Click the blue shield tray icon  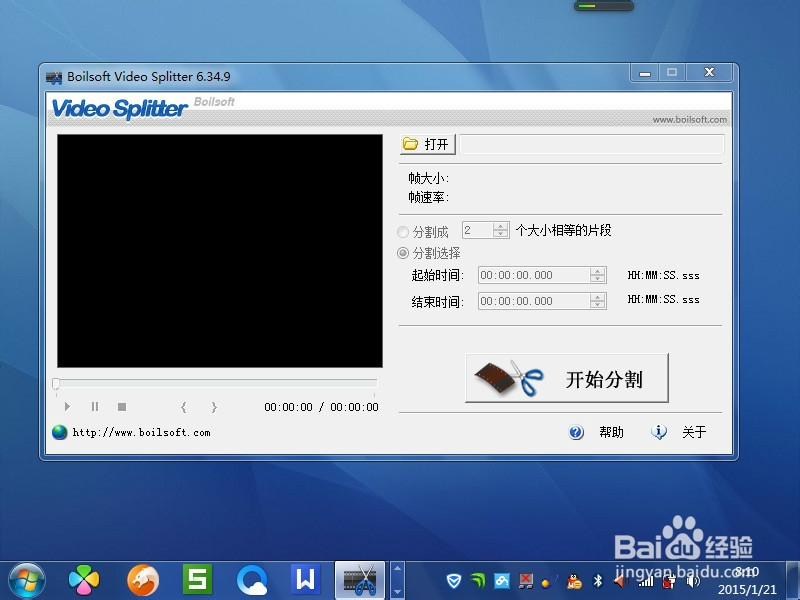[x=454, y=581]
